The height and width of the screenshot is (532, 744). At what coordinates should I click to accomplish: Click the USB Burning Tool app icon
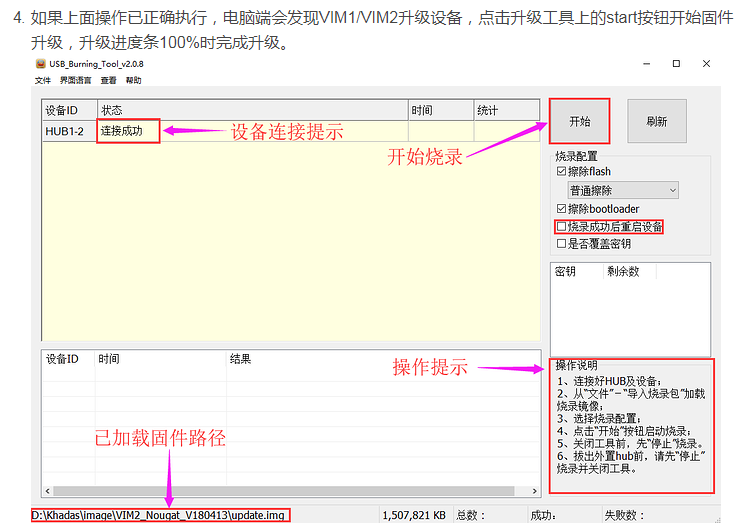40,64
